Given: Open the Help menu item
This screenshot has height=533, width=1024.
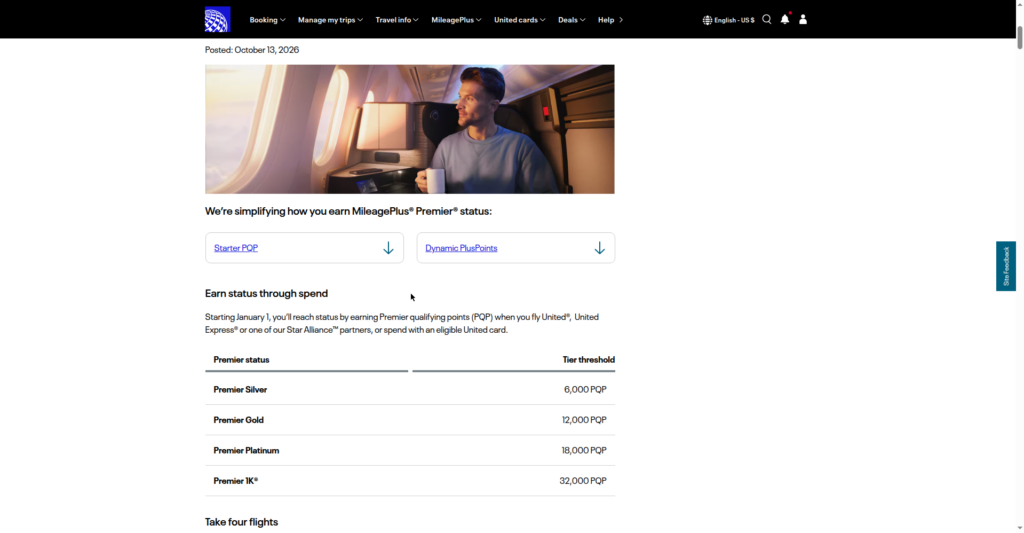Looking at the screenshot, I should [x=606, y=20].
